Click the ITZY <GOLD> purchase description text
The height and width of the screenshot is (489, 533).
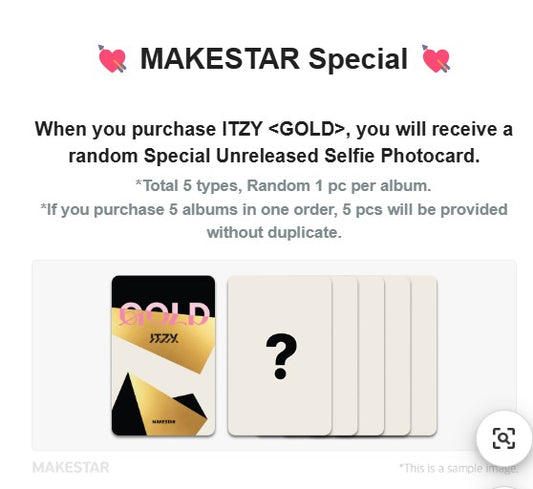click(x=274, y=142)
